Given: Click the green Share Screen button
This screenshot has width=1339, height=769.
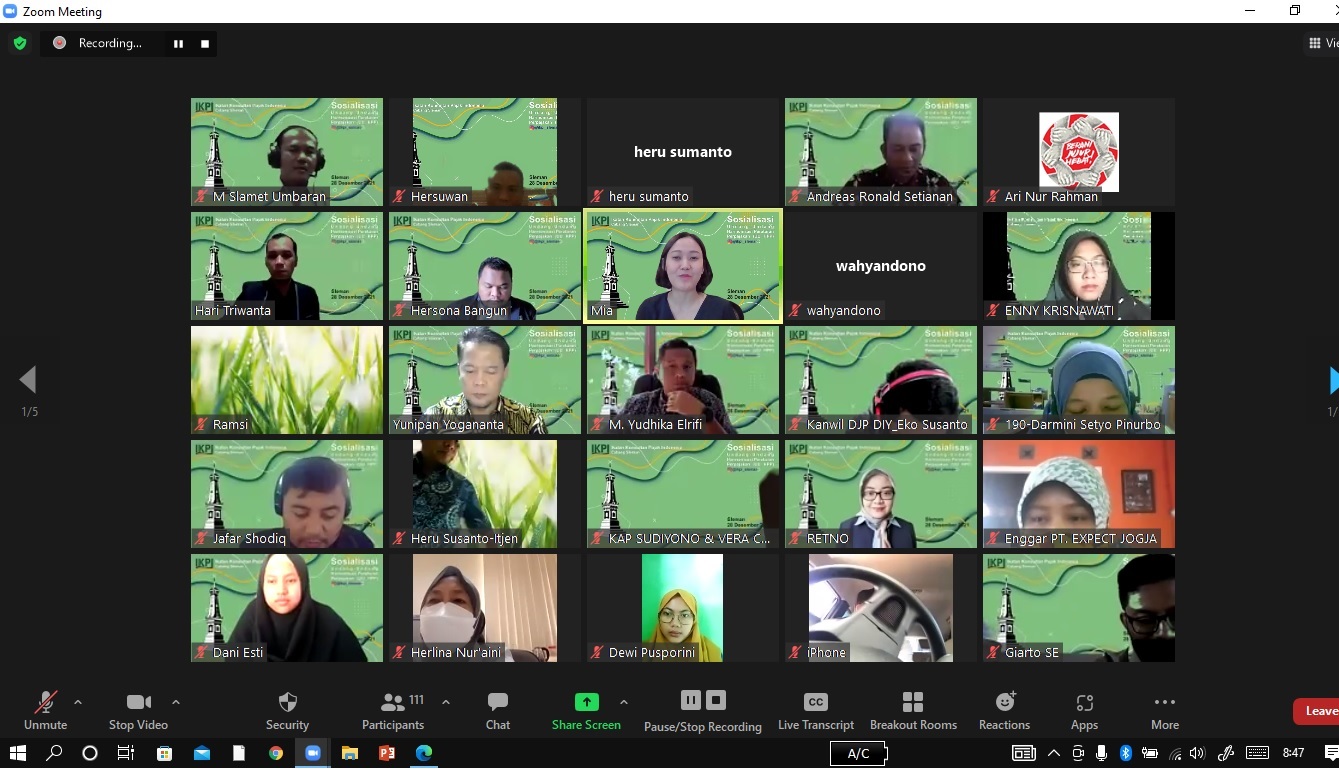Looking at the screenshot, I should 586,703.
